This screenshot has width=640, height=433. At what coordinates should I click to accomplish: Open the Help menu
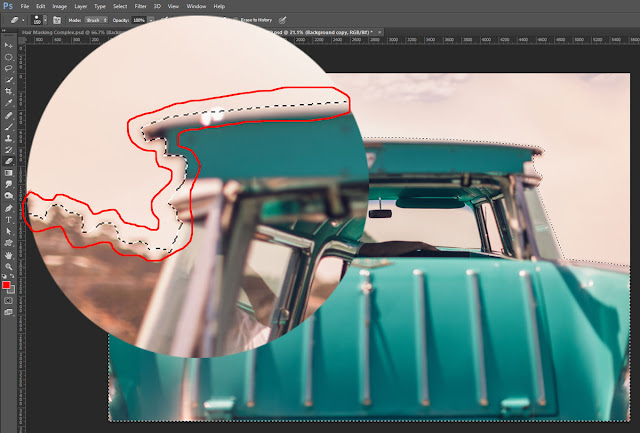[x=219, y=7]
